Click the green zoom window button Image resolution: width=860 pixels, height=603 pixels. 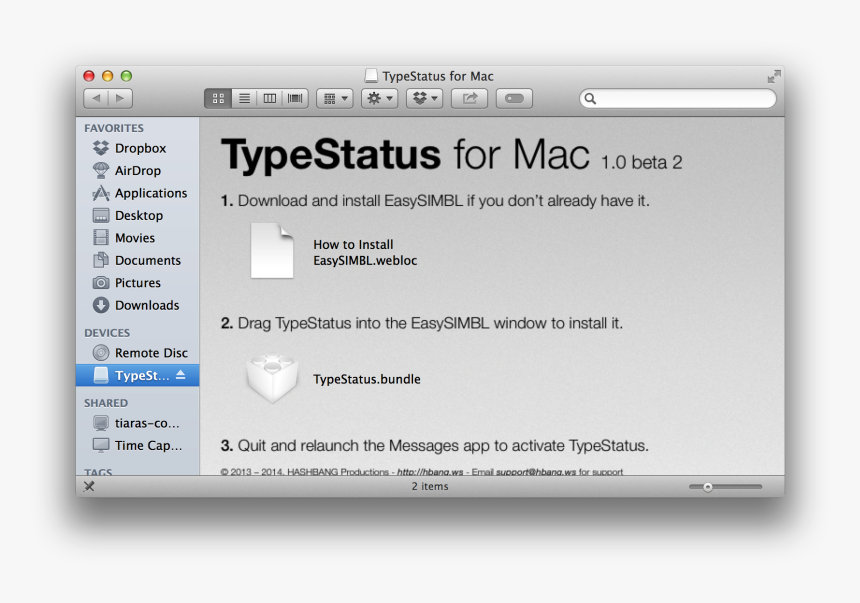(x=126, y=76)
